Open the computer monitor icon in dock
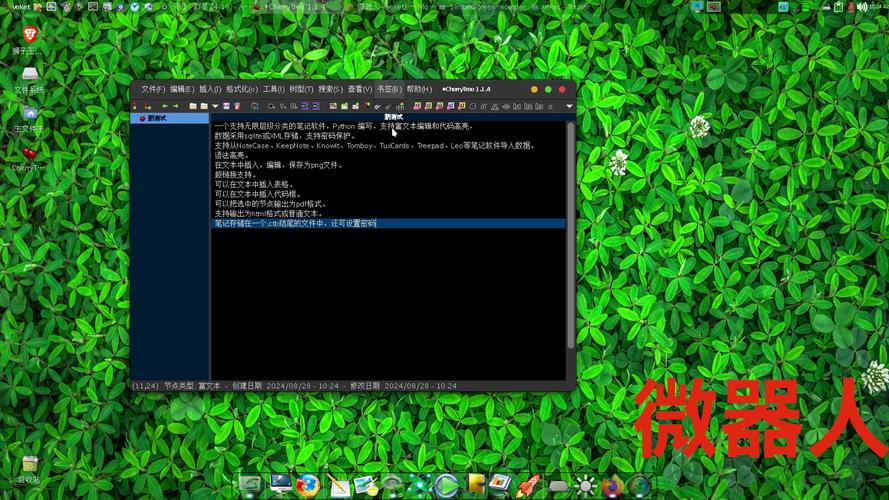 (281, 485)
